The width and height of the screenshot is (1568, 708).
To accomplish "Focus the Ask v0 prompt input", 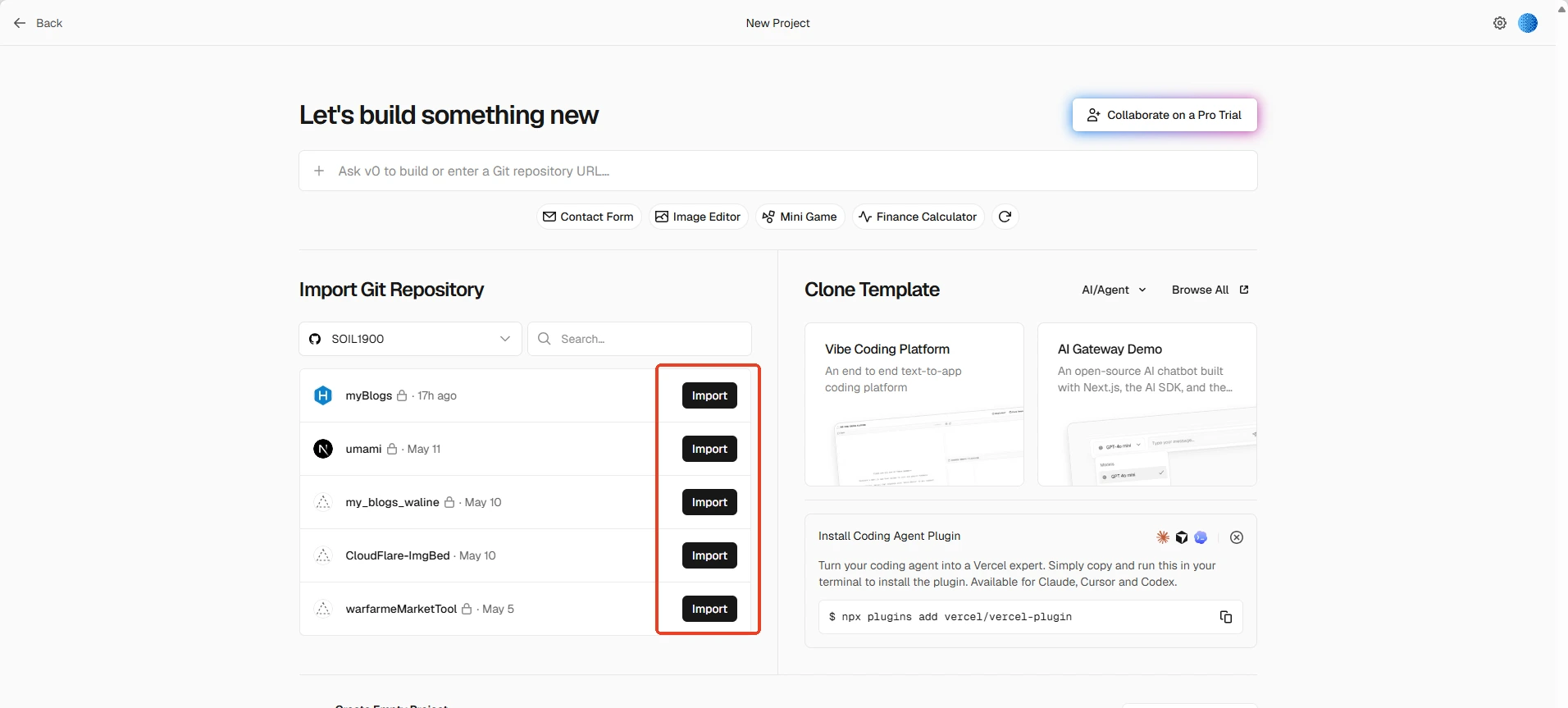I will [x=777, y=171].
